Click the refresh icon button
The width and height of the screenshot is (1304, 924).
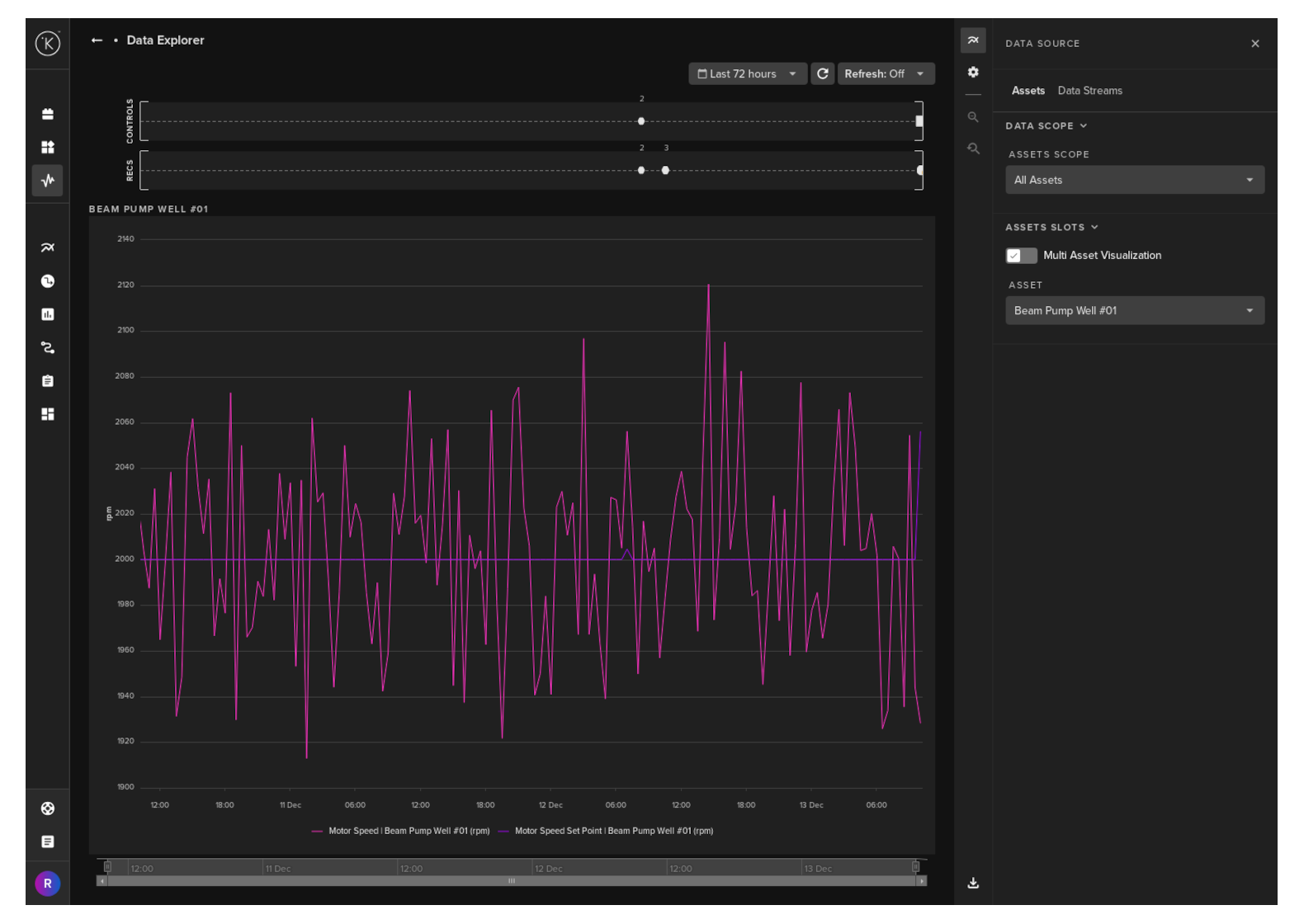(822, 74)
